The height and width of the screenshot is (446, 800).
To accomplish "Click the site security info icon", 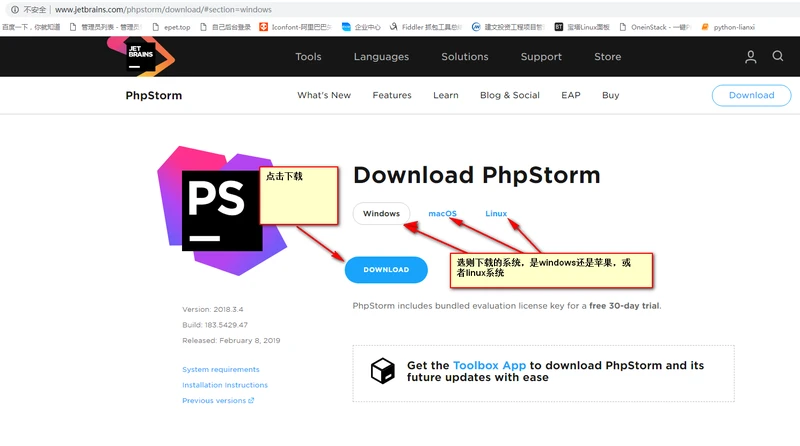I will click(x=15, y=9).
